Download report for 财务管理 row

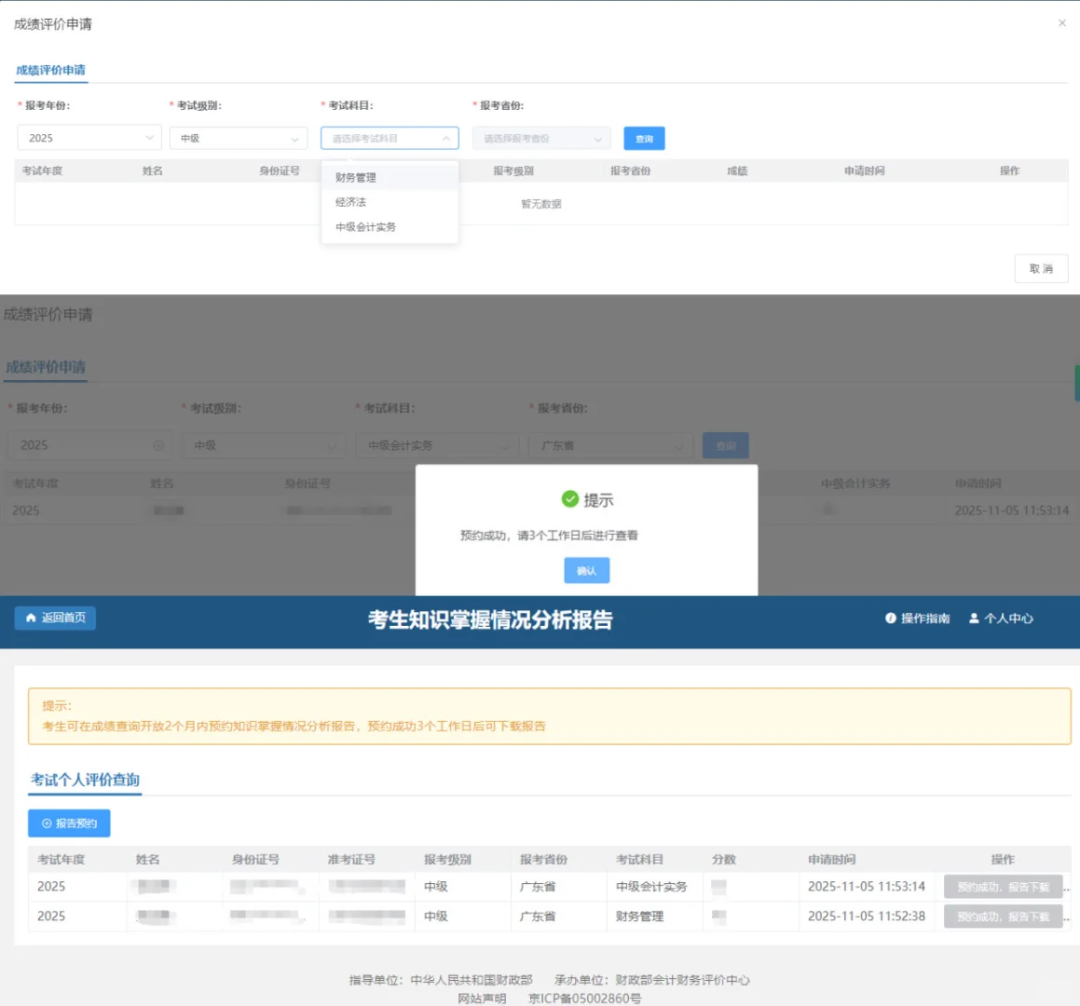pyautogui.click(x=1002, y=917)
